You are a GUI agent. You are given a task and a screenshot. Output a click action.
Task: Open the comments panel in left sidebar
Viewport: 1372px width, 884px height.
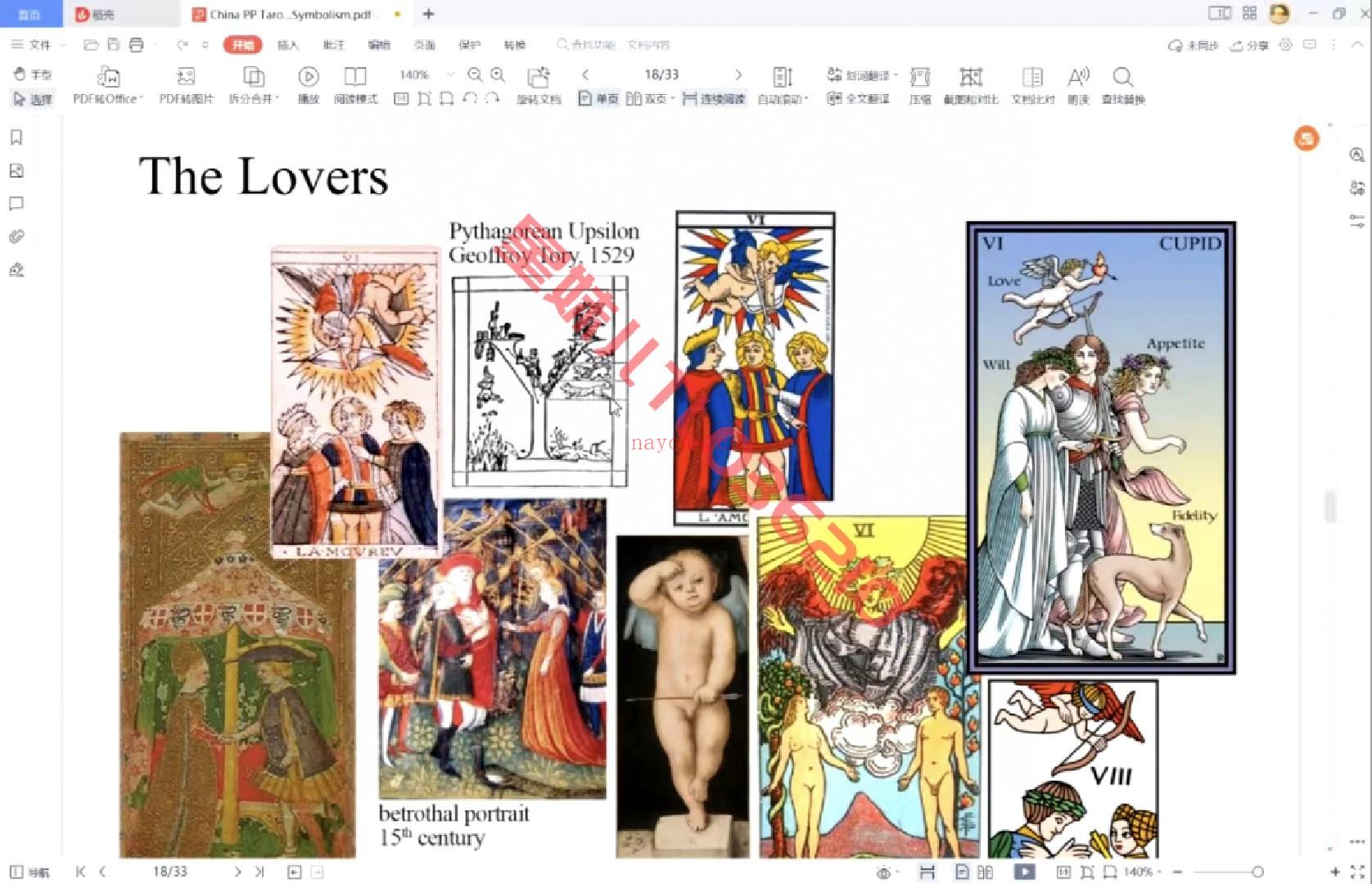tap(16, 203)
